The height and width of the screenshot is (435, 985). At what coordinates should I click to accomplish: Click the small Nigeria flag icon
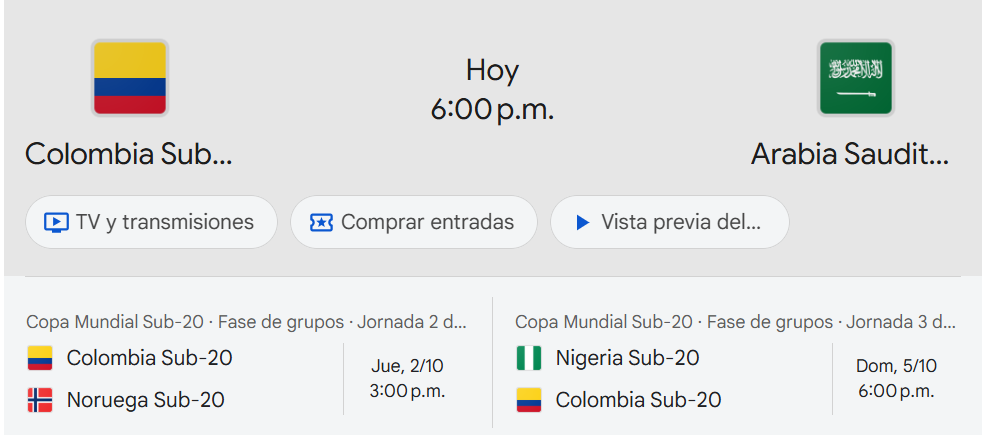pos(529,358)
